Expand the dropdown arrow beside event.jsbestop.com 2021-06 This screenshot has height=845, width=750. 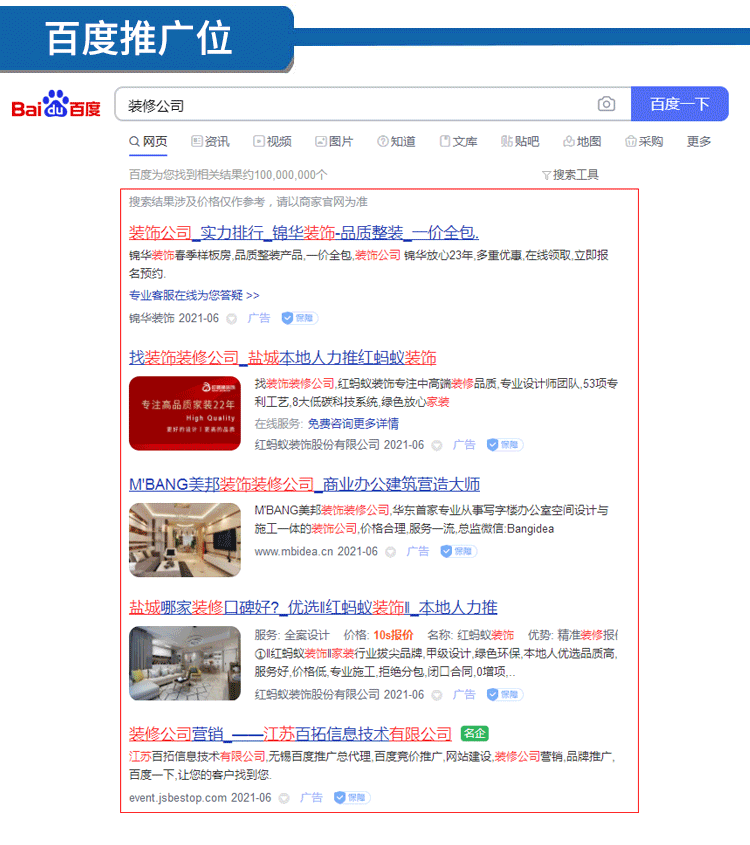pos(284,797)
